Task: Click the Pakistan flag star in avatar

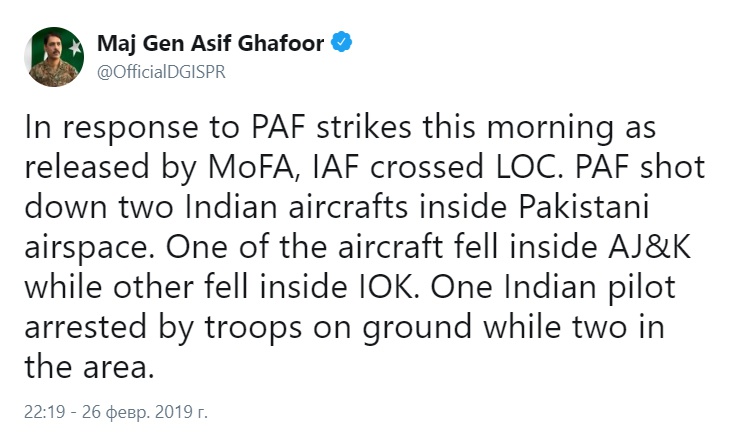Action: (x=75, y=47)
